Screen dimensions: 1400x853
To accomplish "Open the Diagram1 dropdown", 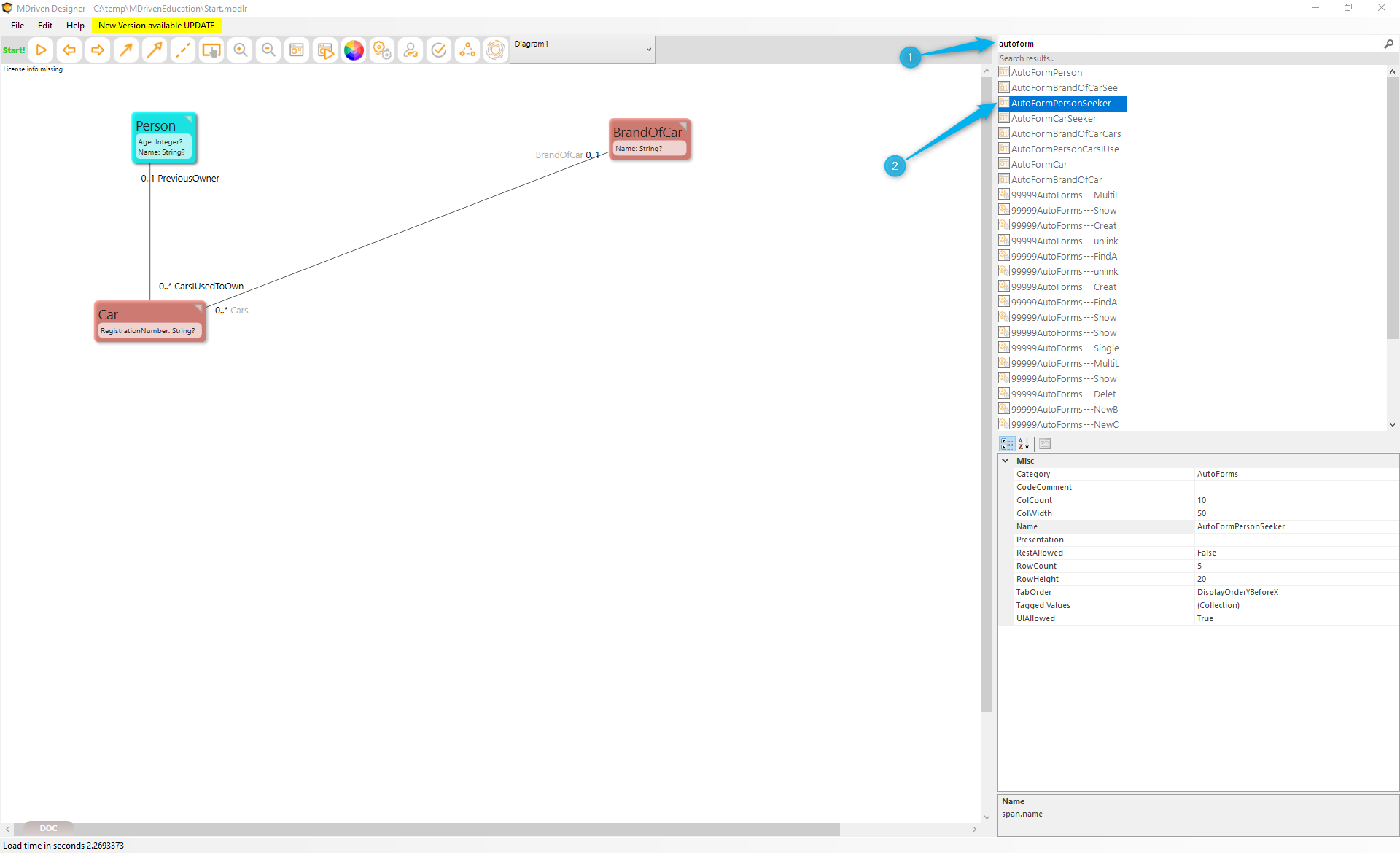I will pos(648,50).
